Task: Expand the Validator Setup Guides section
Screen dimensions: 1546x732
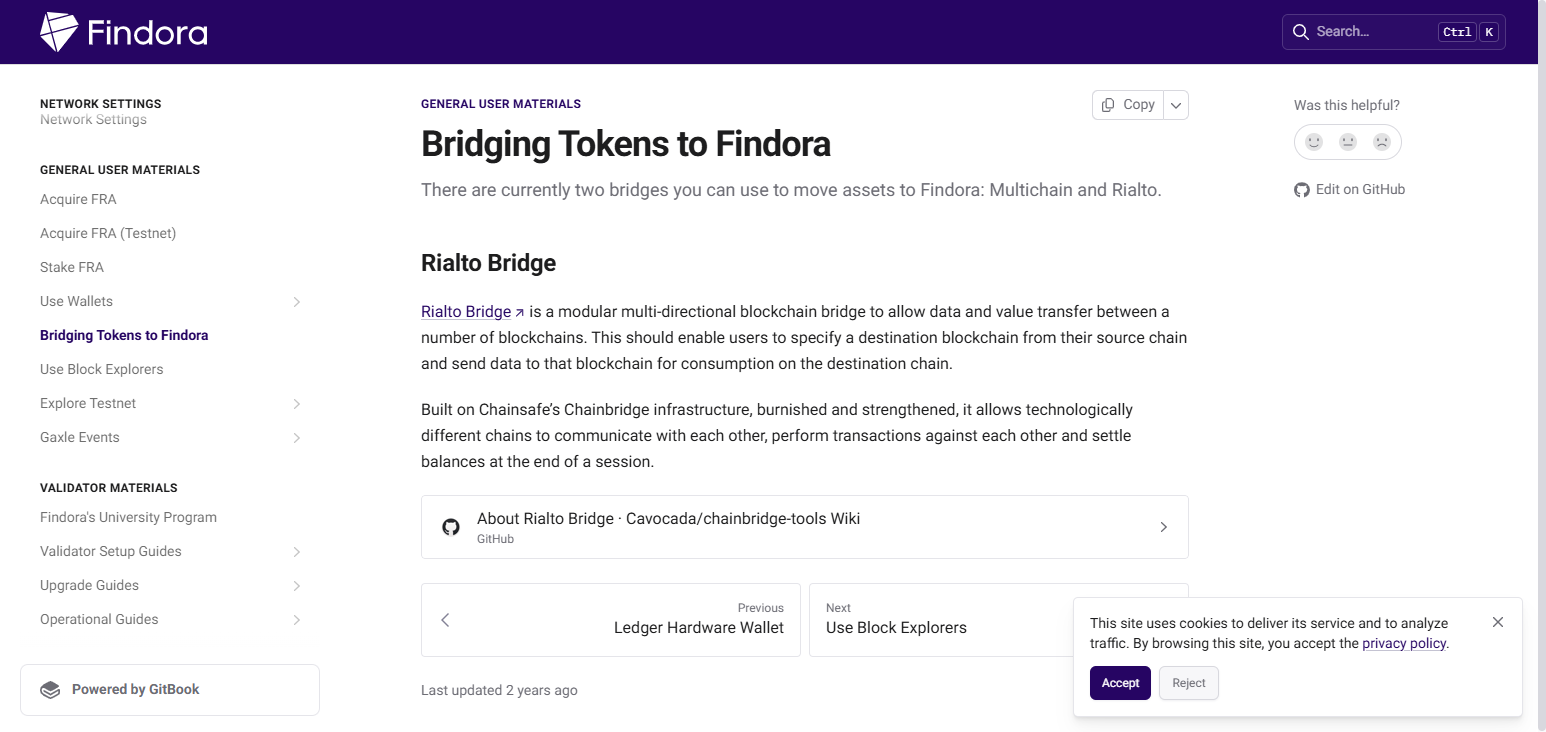Action: (x=297, y=551)
